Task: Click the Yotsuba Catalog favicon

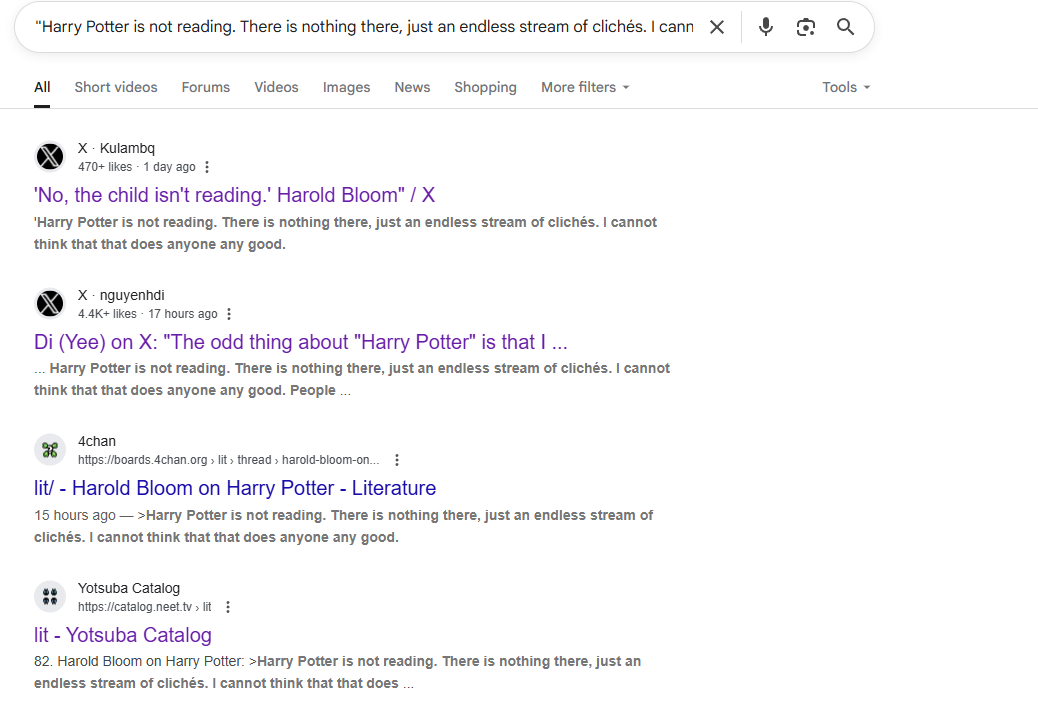Action: 50,597
